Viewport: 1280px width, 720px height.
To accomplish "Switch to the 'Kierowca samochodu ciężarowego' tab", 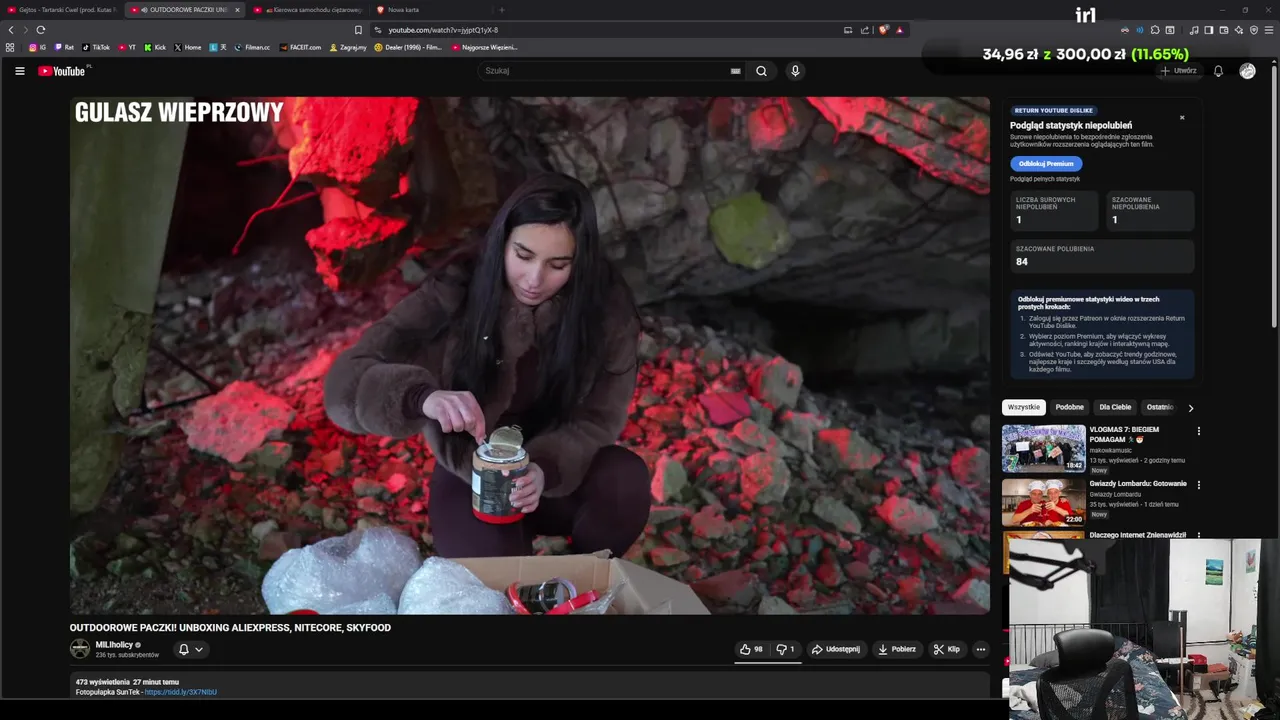I will 307,10.
